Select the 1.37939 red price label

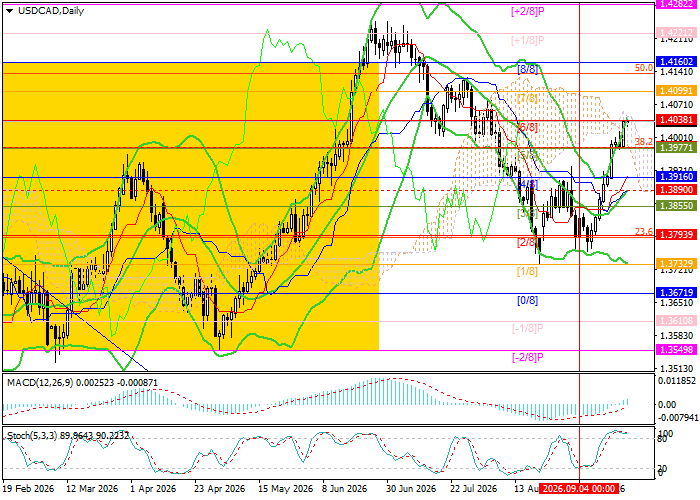pos(676,235)
